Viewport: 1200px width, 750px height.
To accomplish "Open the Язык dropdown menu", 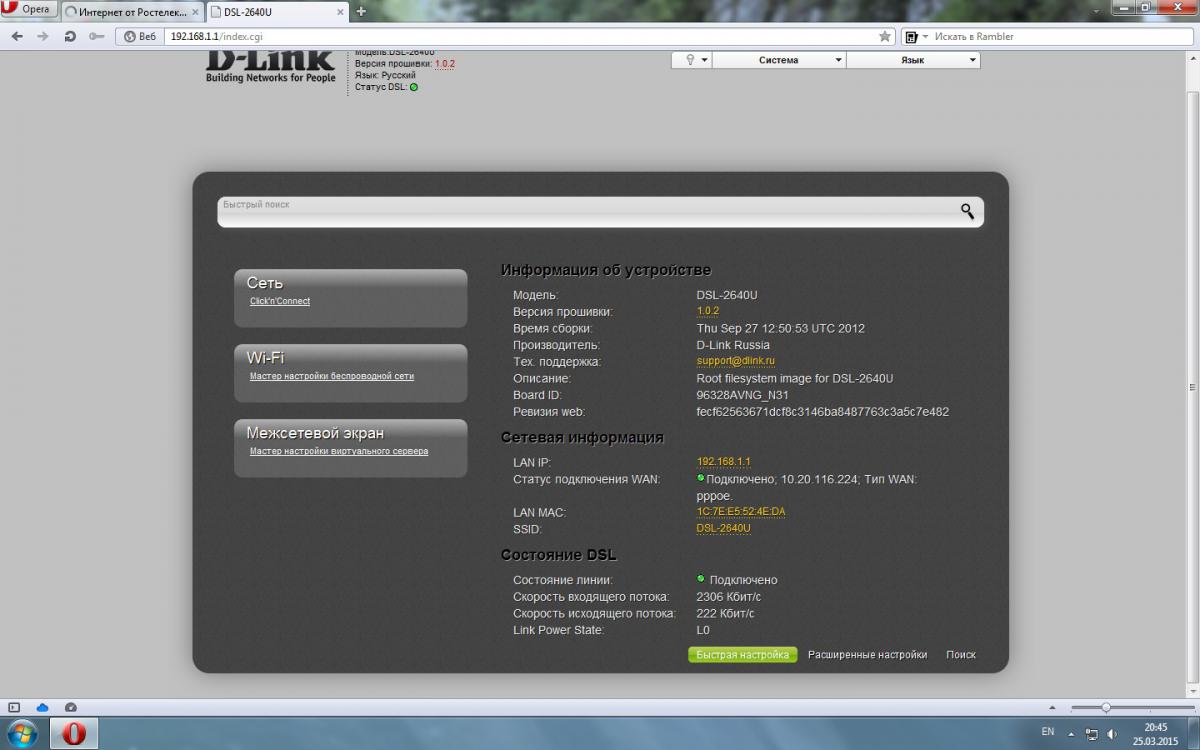I will point(913,60).
